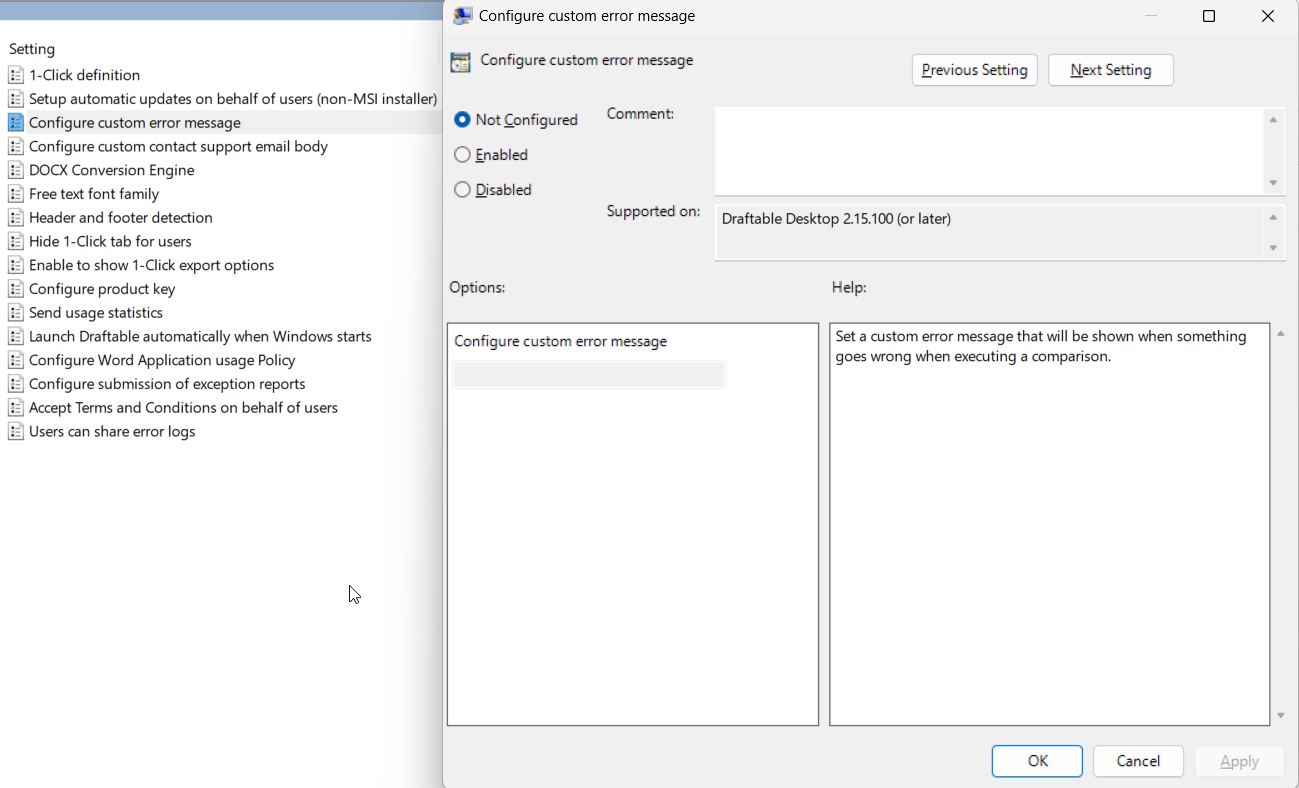Click the icon next to Hide 1-Click tab for users
The width and height of the screenshot is (1299, 788).
[15, 241]
